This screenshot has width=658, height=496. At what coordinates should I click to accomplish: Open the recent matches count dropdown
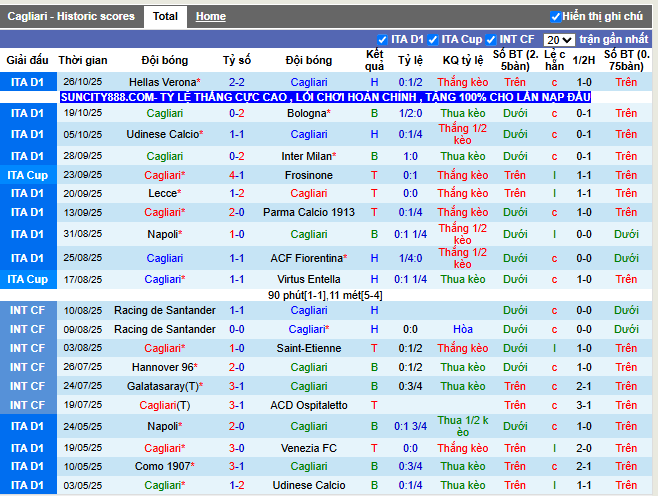559,40
